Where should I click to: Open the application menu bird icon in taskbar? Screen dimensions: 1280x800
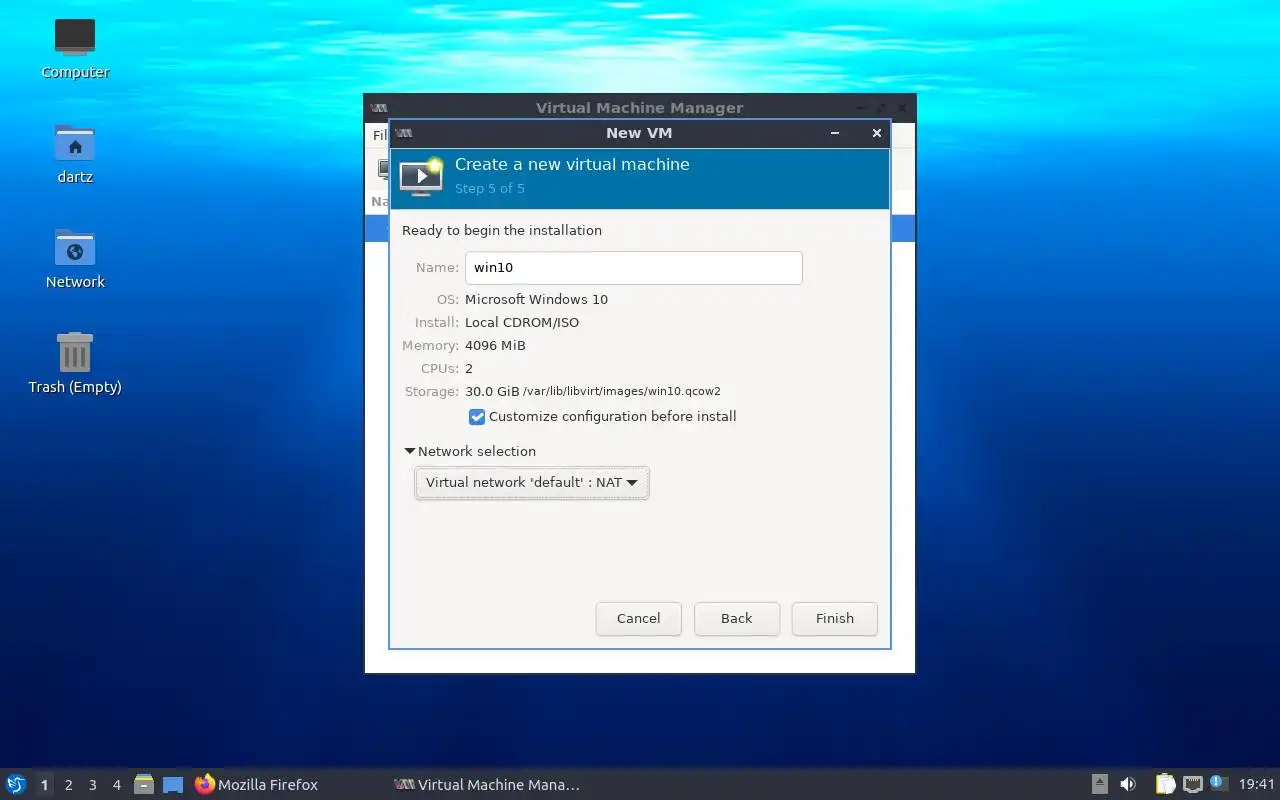point(16,784)
